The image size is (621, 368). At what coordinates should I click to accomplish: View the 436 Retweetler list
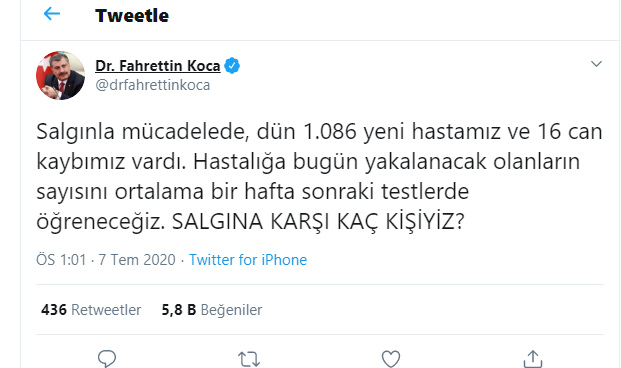click(91, 310)
